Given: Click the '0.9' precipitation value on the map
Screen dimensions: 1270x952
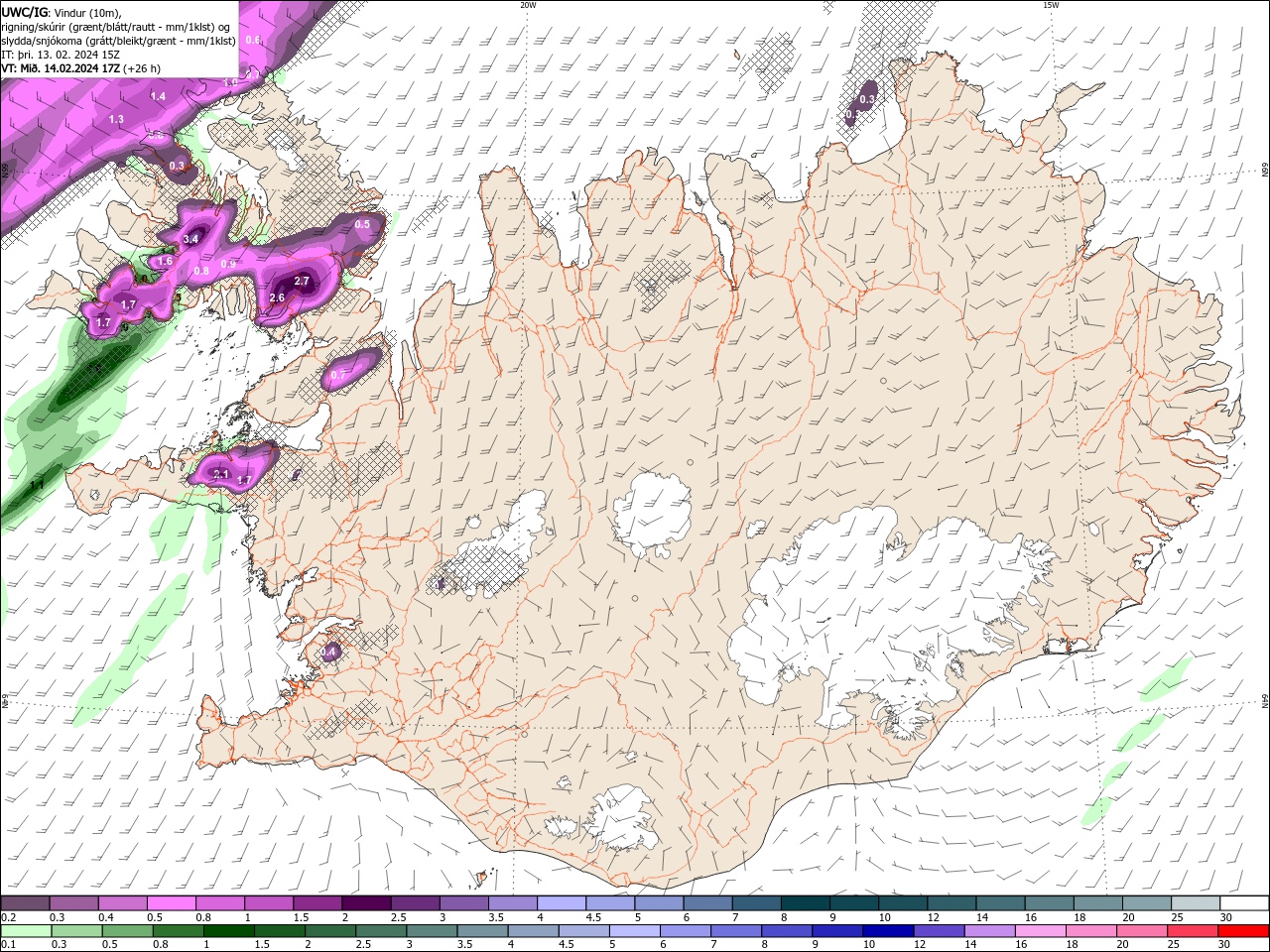Looking at the screenshot, I should point(228,264).
